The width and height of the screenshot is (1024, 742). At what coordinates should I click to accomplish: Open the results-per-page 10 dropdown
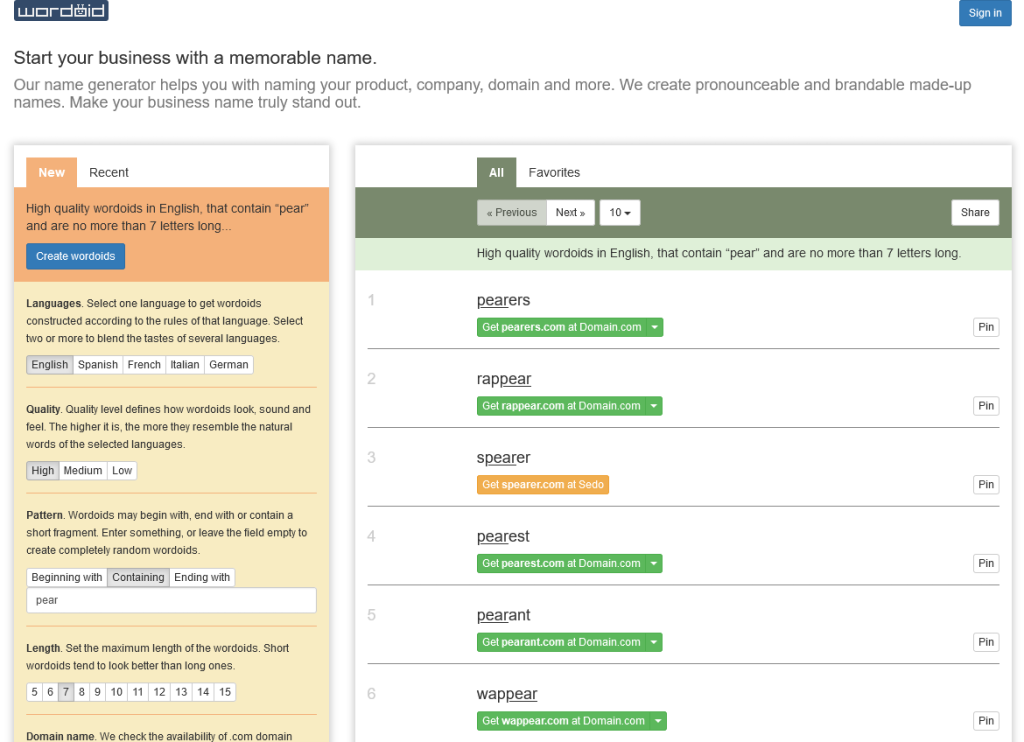tap(620, 213)
